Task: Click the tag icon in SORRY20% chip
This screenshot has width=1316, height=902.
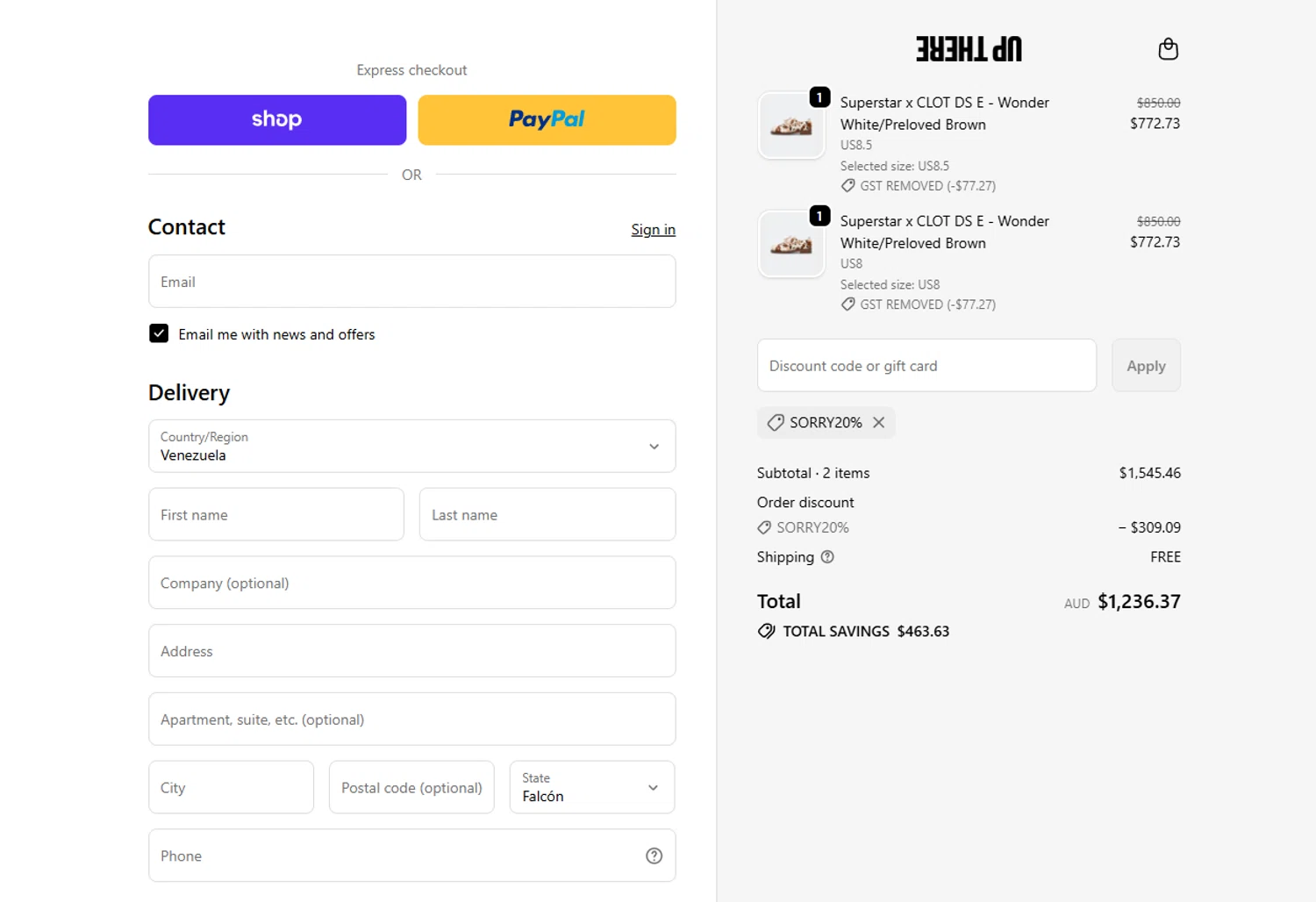Action: 776,423
